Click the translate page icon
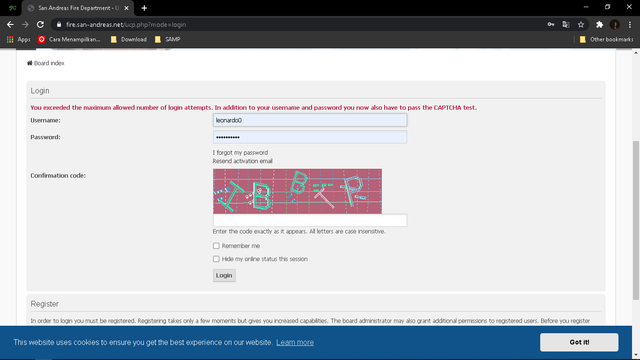 click(x=566, y=24)
